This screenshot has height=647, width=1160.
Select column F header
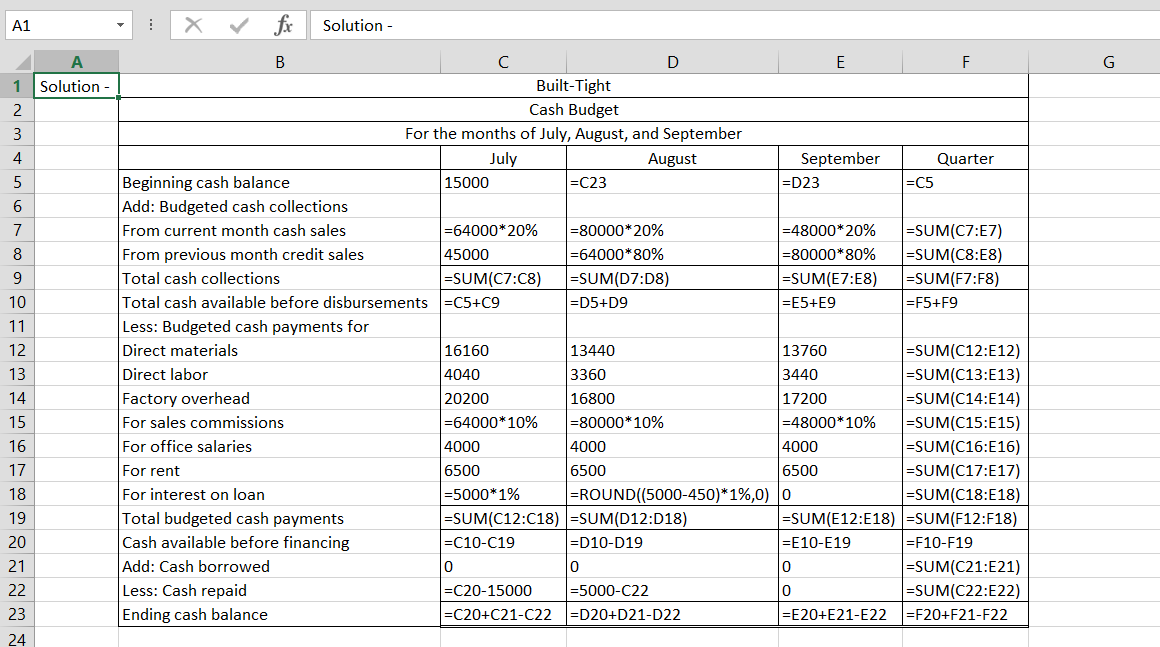click(965, 62)
